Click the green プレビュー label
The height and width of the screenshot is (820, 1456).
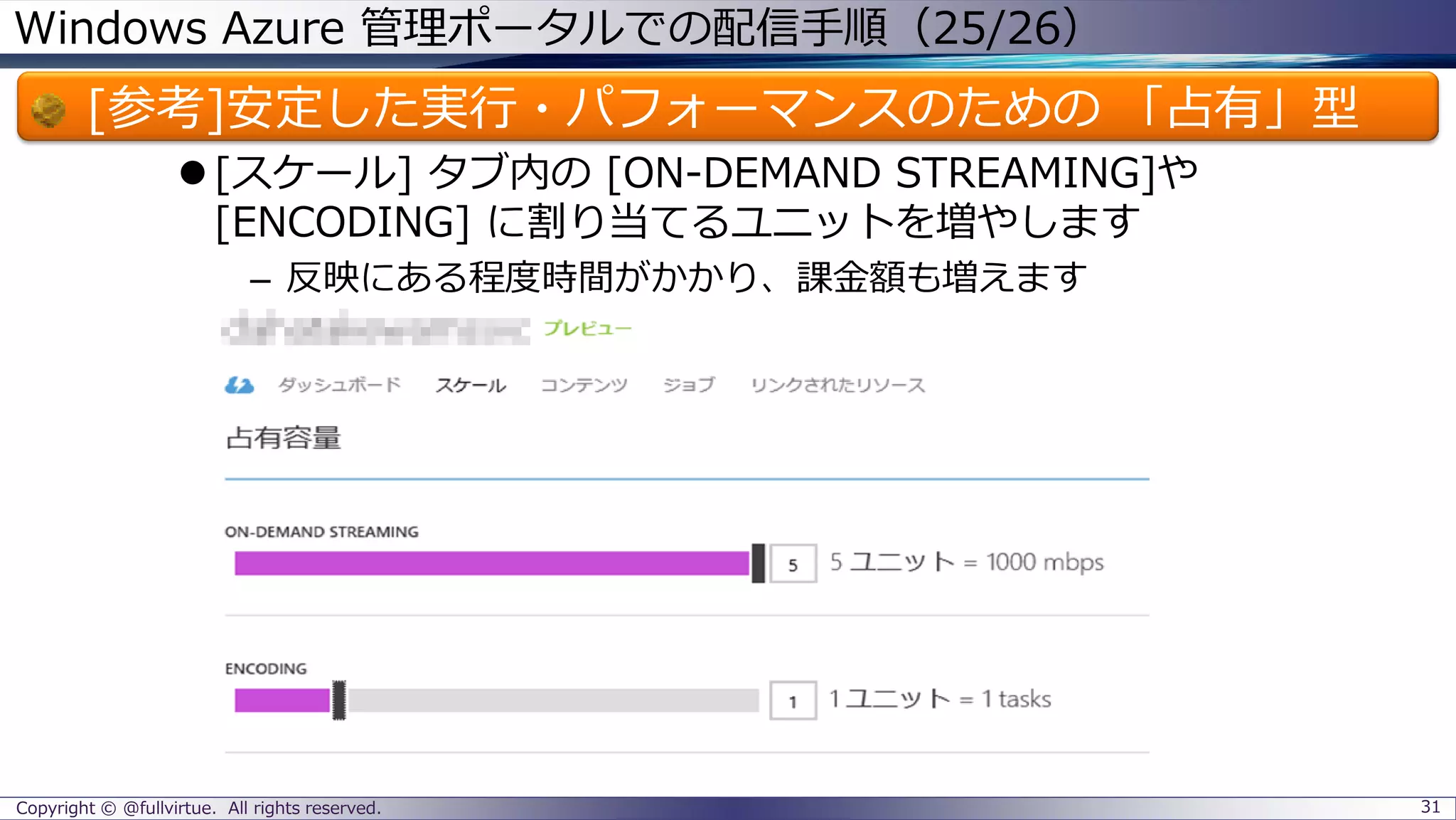coord(588,329)
